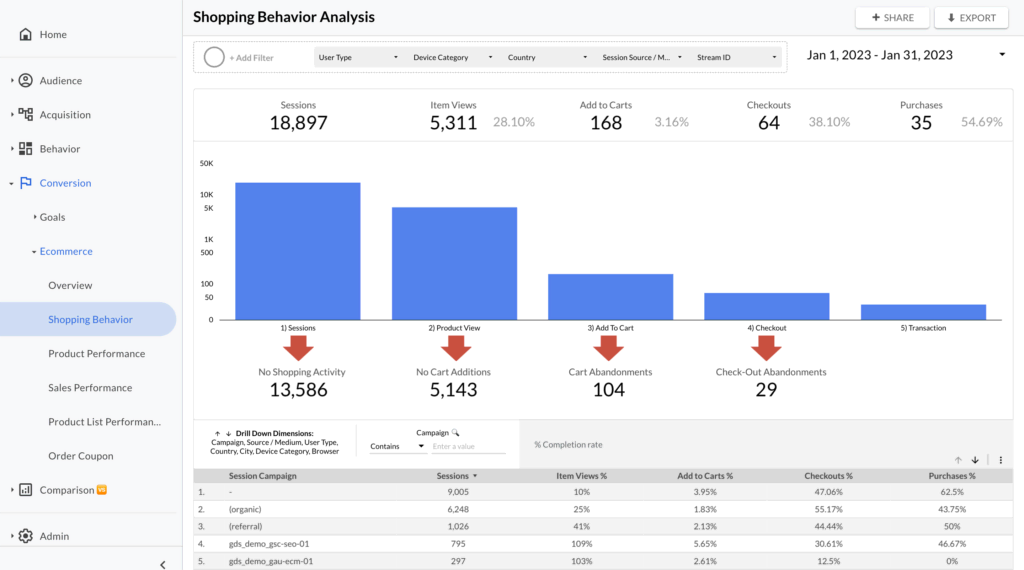This screenshot has height=570, width=1024.
Task: Click the Campaign filter value input field
Action: [x=468, y=446]
